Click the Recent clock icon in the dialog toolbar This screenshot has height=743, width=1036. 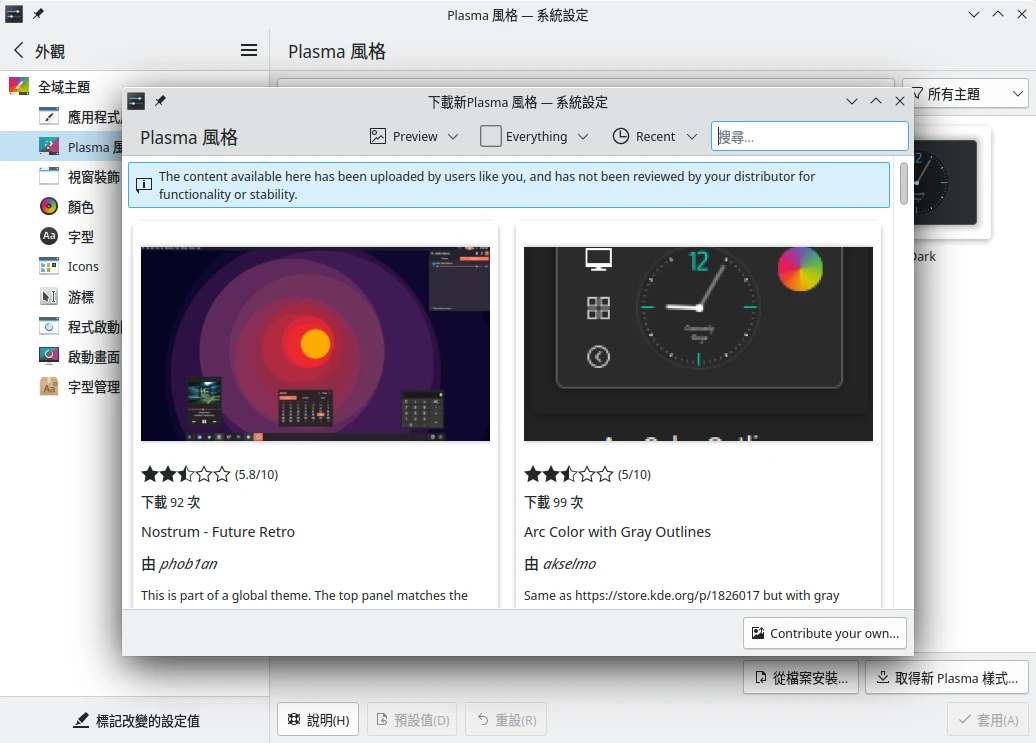620,137
